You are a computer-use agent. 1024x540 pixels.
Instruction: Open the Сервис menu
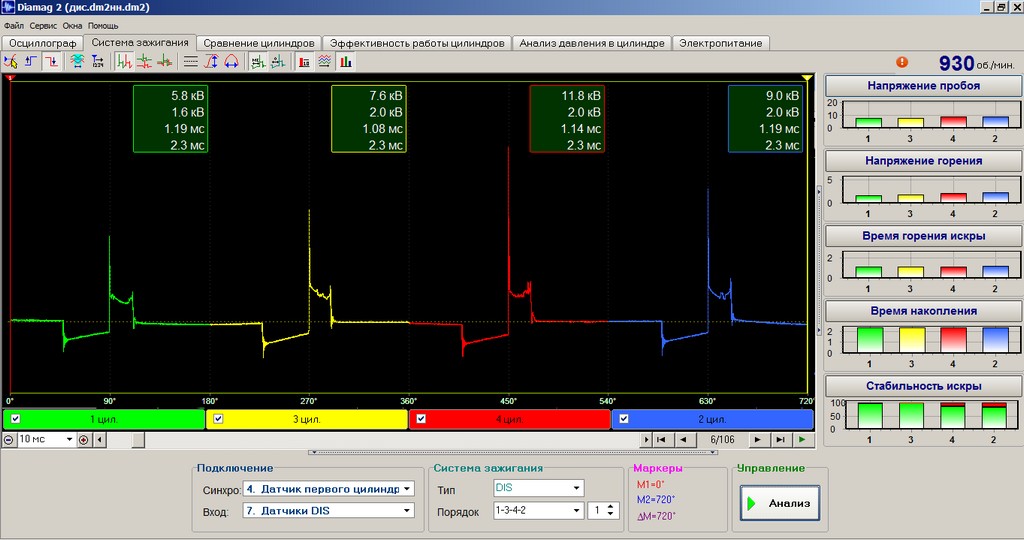click(x=43, y=26)
